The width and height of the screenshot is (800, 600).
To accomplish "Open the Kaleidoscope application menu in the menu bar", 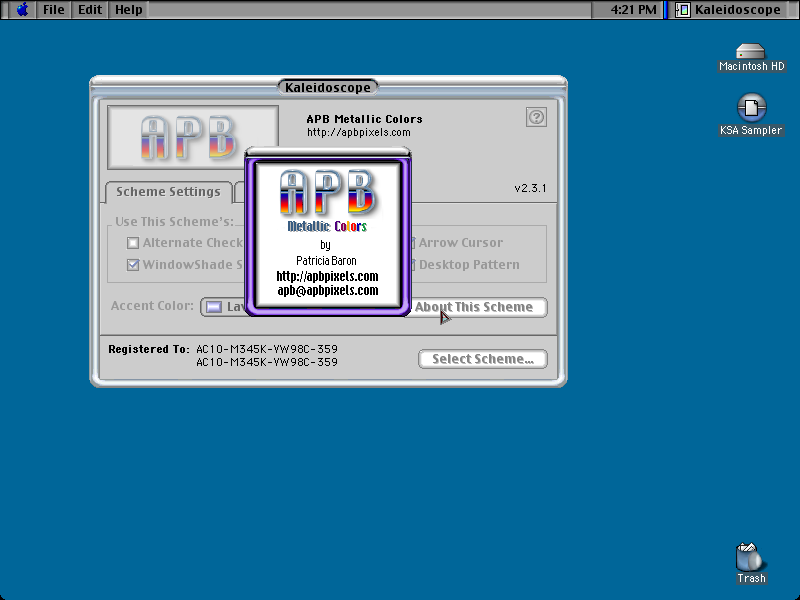I will click(x=728, y=10).
